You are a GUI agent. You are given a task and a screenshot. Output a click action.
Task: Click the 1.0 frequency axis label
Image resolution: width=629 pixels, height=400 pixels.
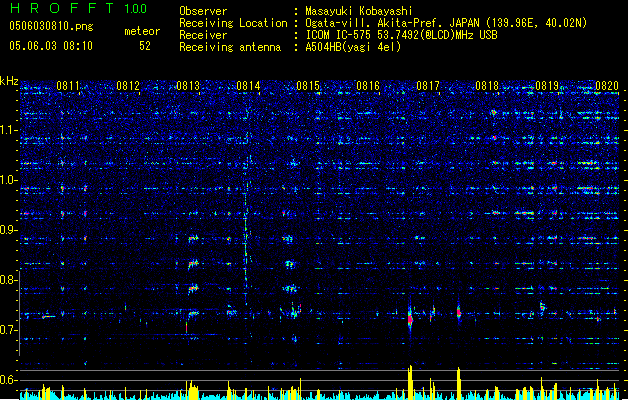[9, 180]
